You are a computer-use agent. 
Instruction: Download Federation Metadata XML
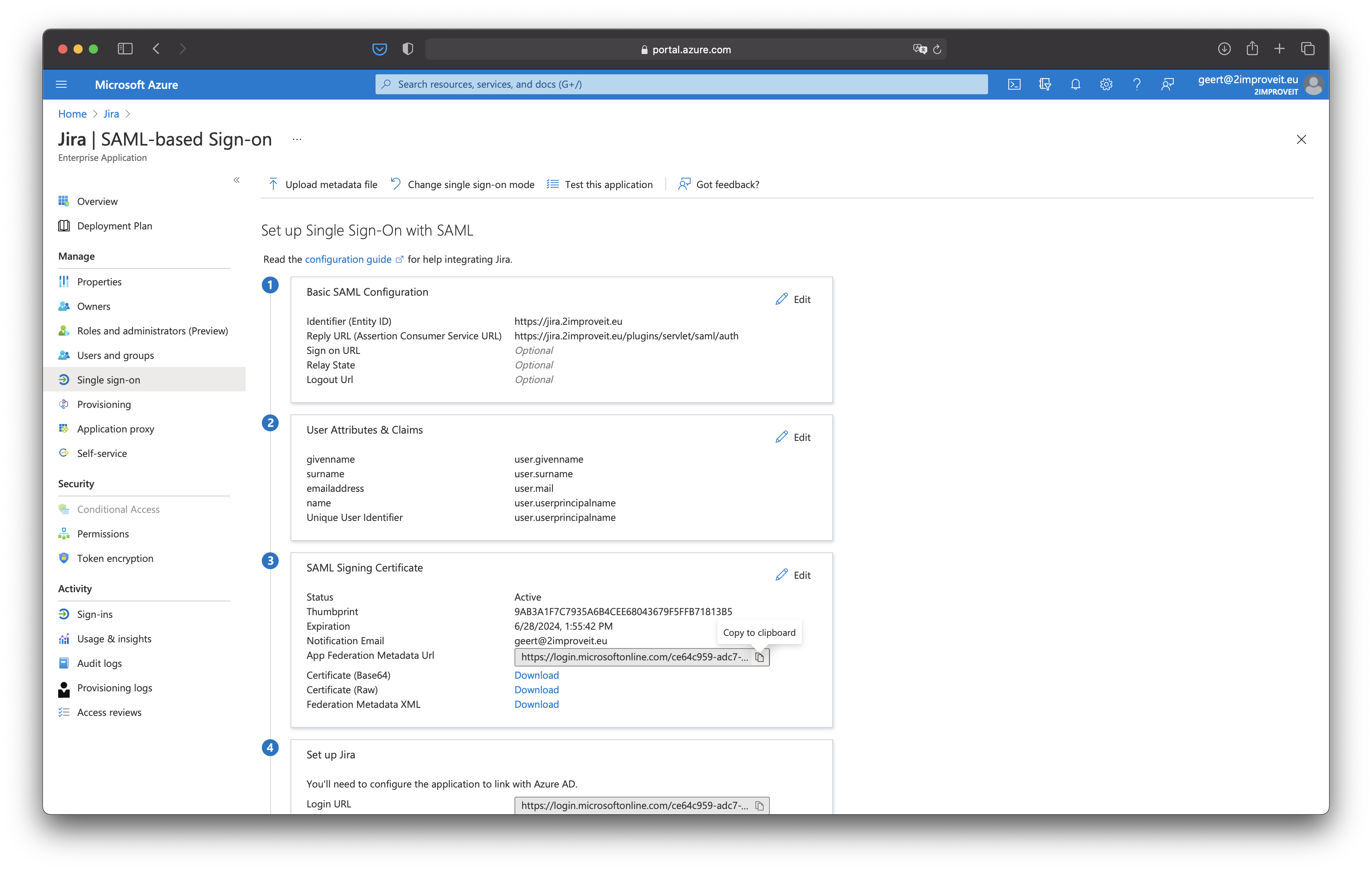click(537, 704)
